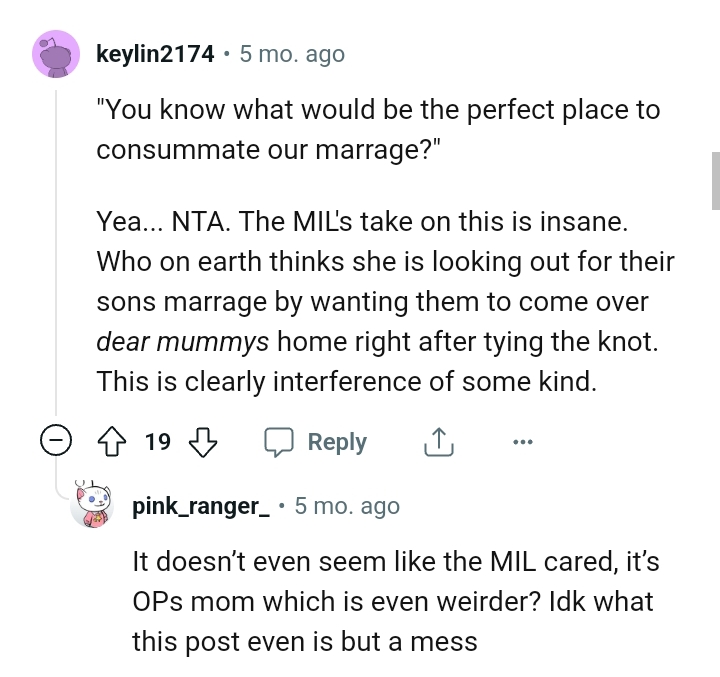Click the share icon beside Reply
This screenshot has width=720, height=677.
click(x=439, y=442)
